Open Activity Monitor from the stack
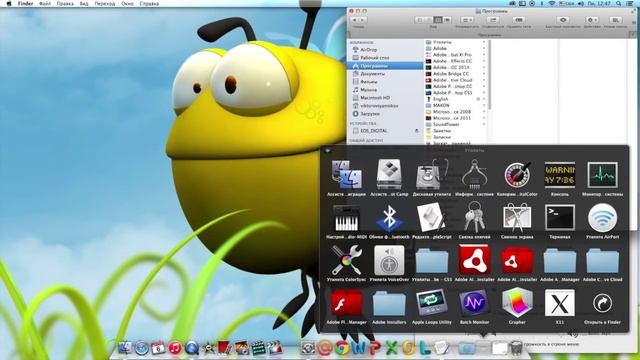The width and height of the screenshot is (640, 360). pos(602,174)
